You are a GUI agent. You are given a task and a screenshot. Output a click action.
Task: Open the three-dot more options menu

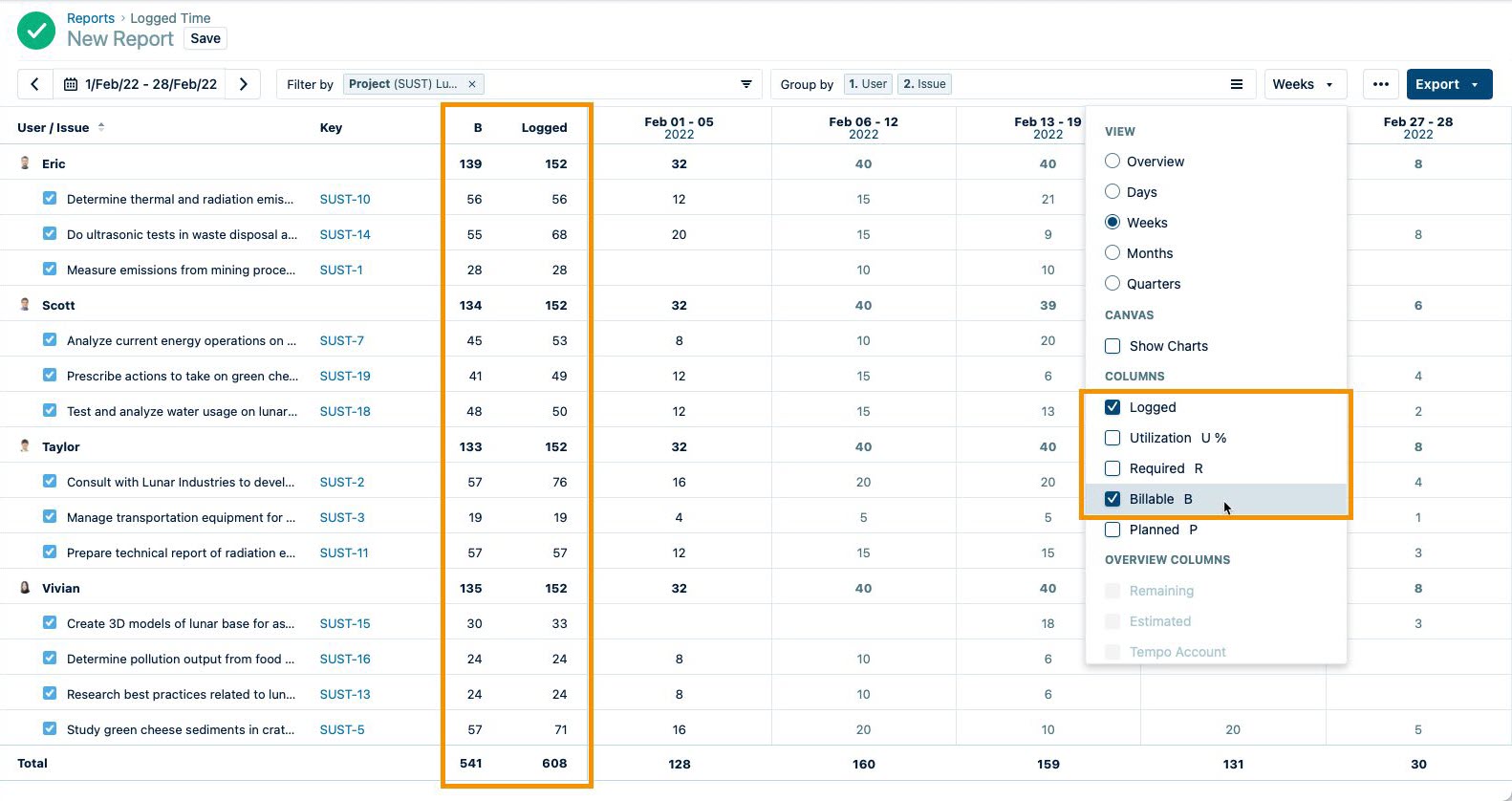coord(1380,84)
